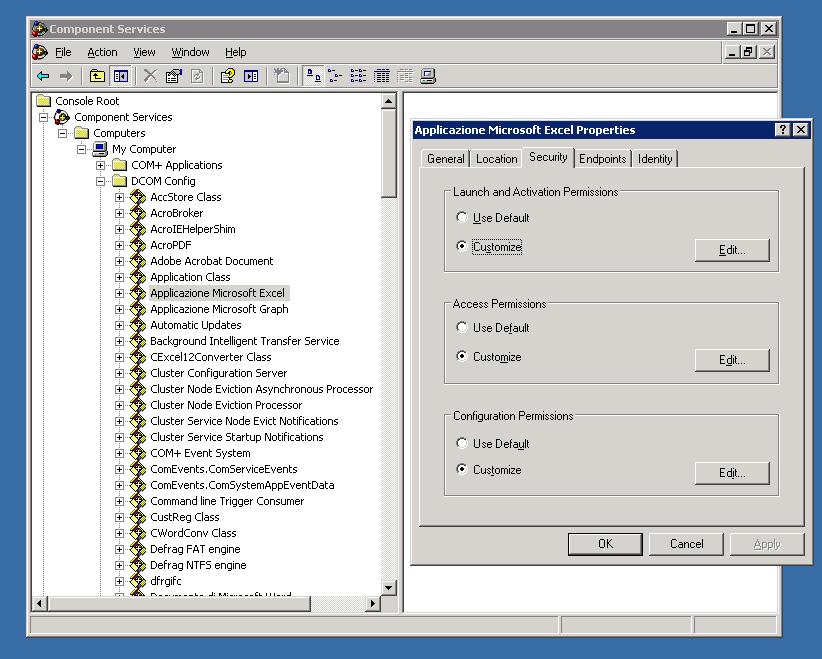This screenshot has height=659, width=822.
Task: Open the File menu
Action: (63, 52)
